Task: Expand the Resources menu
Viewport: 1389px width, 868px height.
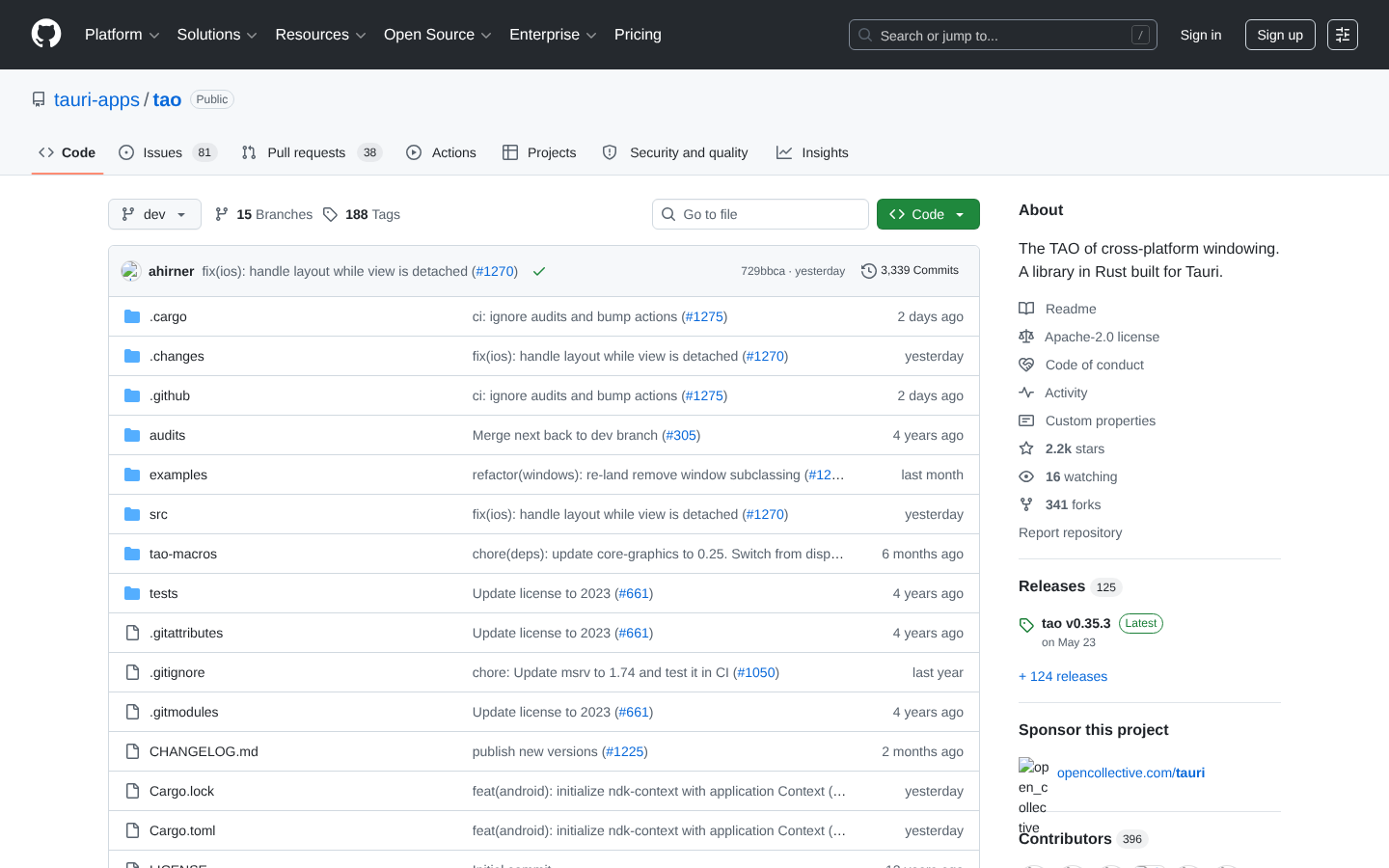Action: coord(321,35)
